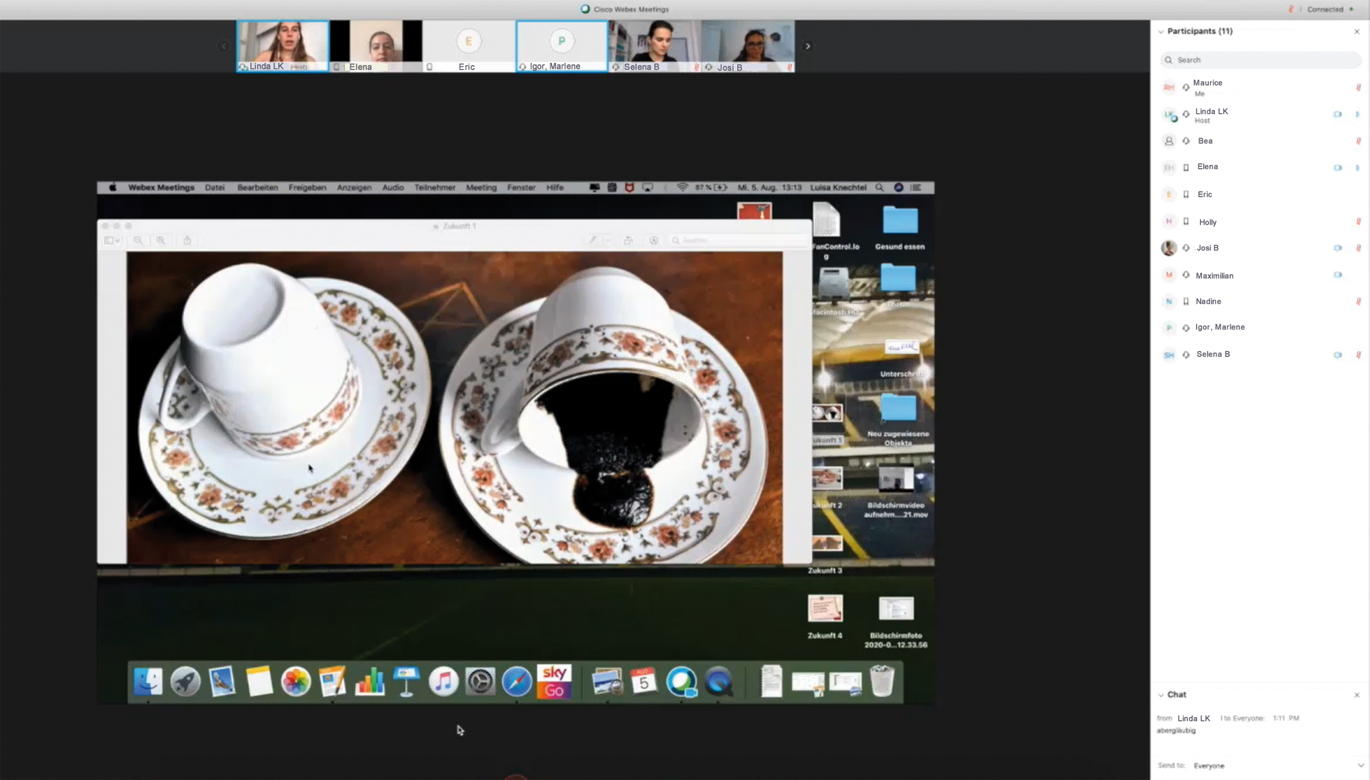Click the muted mic icon next to Nadine
This screenshot has width=1370, height=780.
coord(1358,301)
